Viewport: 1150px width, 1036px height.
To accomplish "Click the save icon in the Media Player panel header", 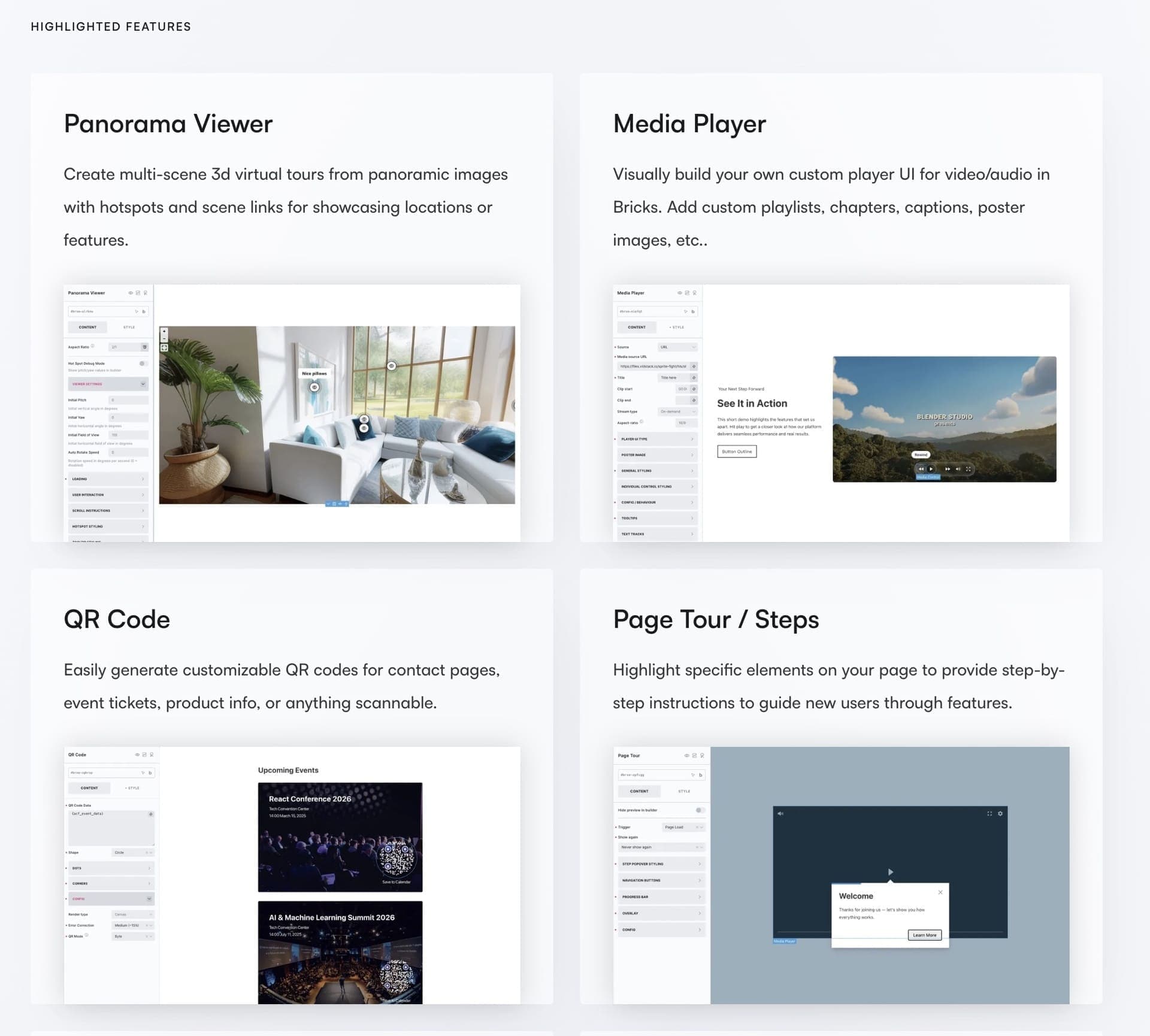I will [687, 293].
